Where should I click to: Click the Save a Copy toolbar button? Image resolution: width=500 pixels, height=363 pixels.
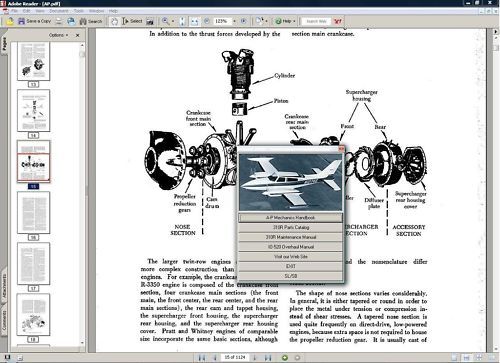coord(34,21)
